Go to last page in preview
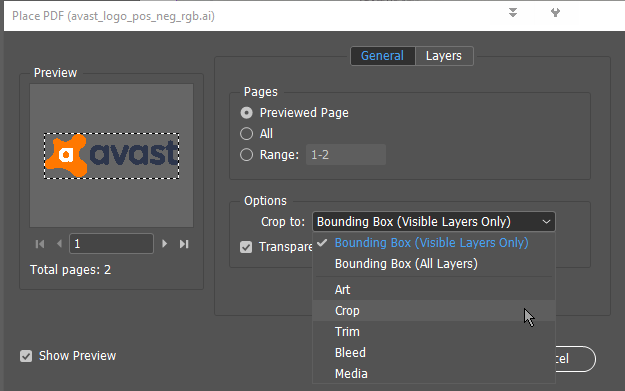Image resolution: width=625 pixels, height=391 pixels. [x=184, y=244]
